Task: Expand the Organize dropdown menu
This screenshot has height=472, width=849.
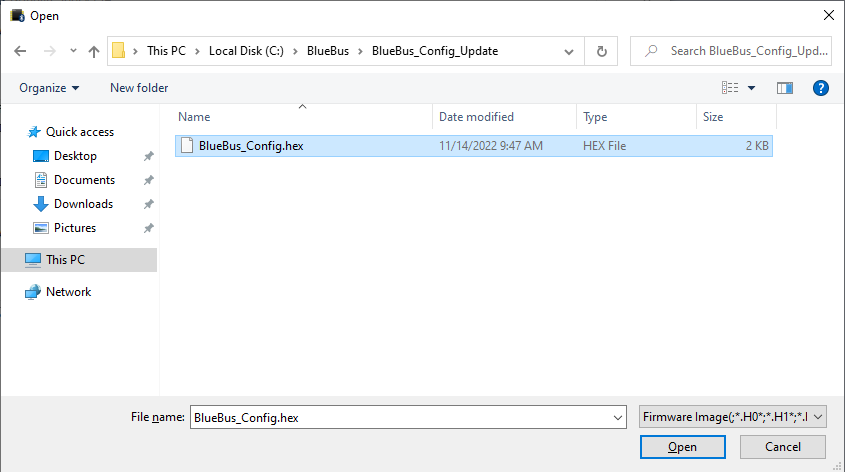Action: [49, 88]
